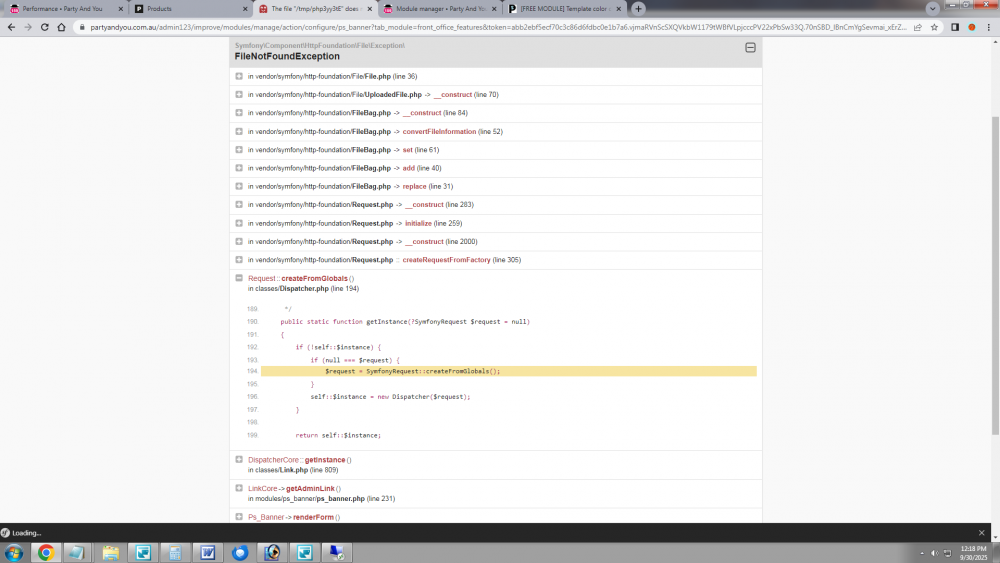Go back to the previous page

tap(11, 27)
